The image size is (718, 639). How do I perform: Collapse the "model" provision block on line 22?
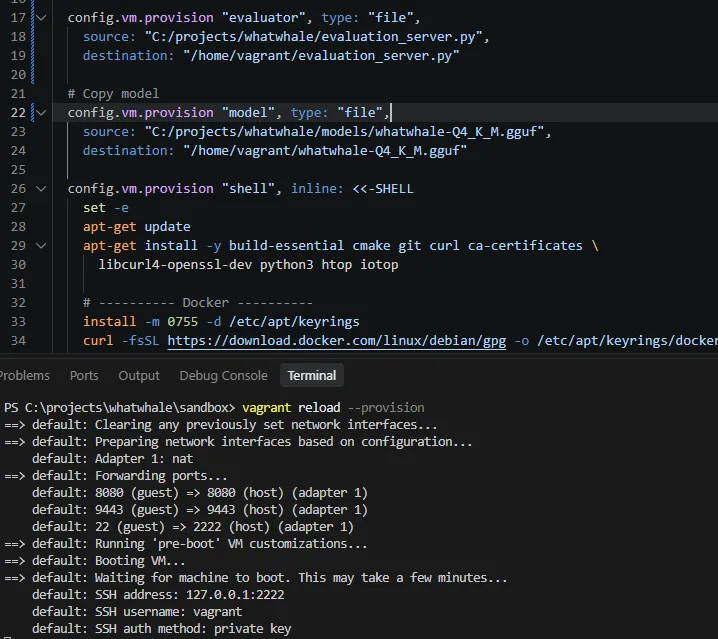pos(41,113)
